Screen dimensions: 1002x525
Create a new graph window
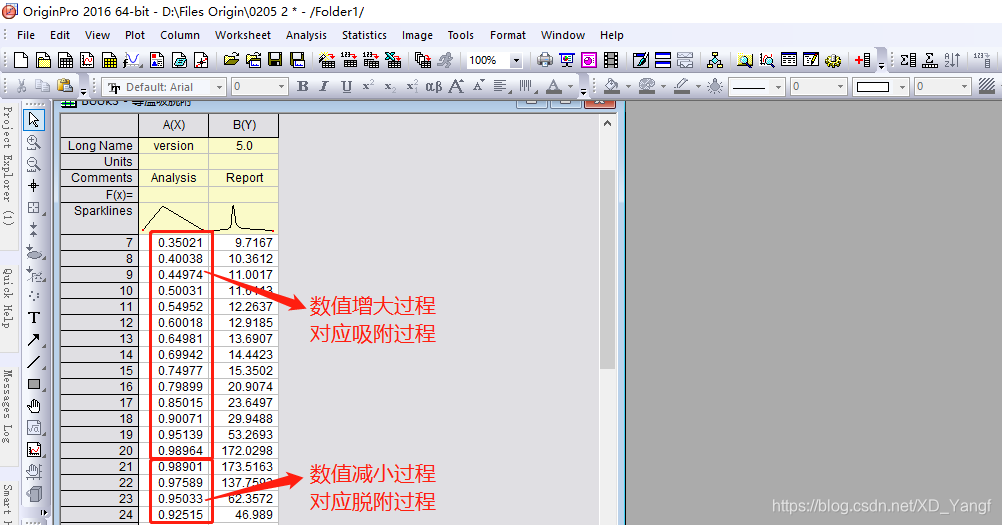88,60
